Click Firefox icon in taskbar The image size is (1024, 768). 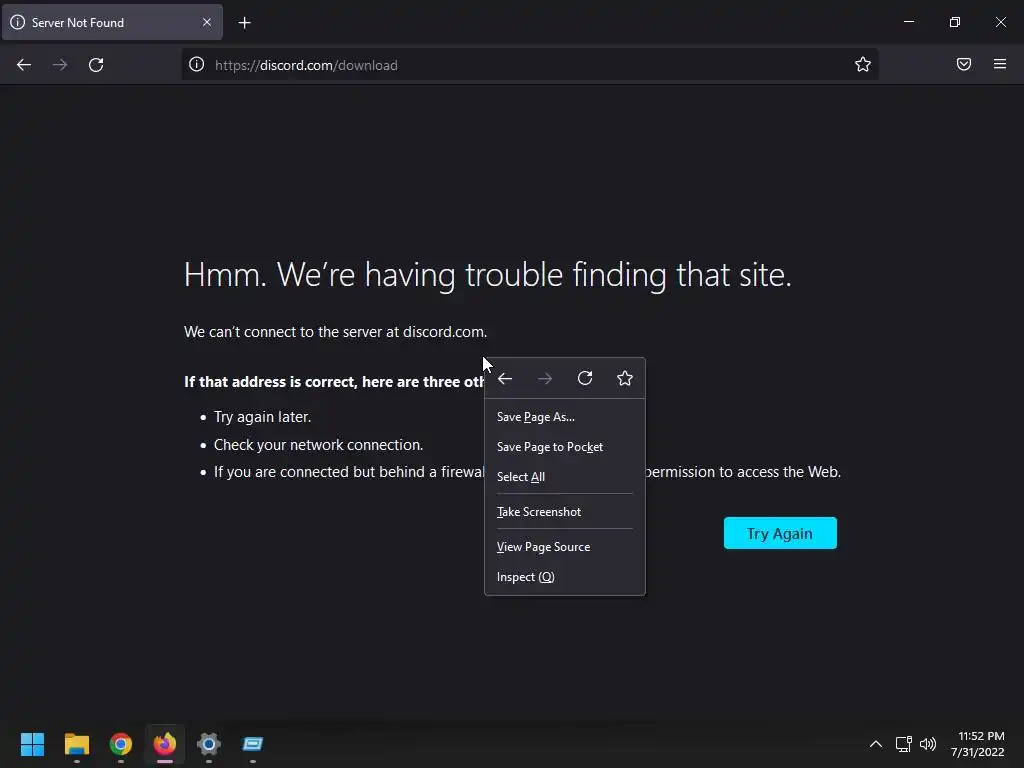pyautogui.click(x=165, y=744)
